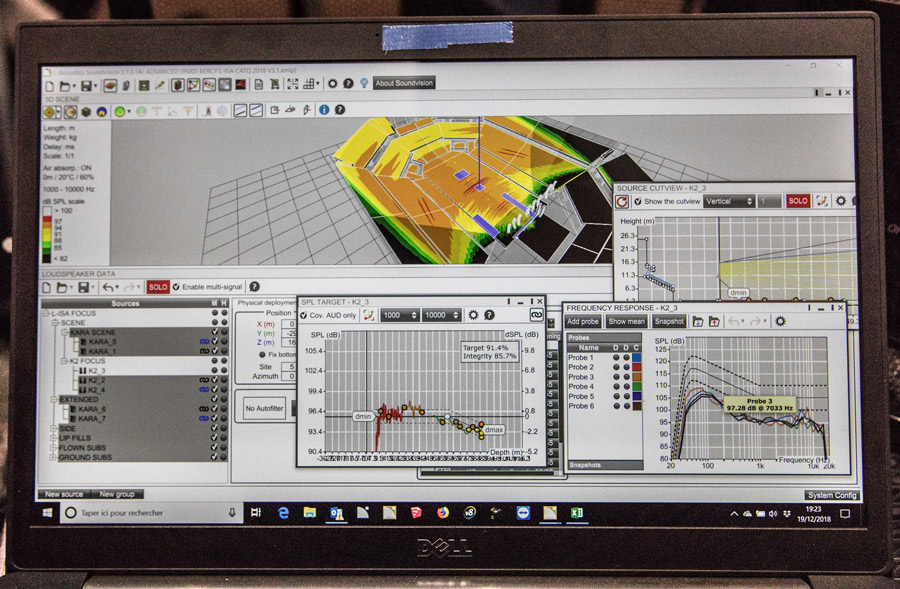900x589 pixels.
Task: Toggle the mute checkbox for KARA SCENE
Action: (215, 332)
